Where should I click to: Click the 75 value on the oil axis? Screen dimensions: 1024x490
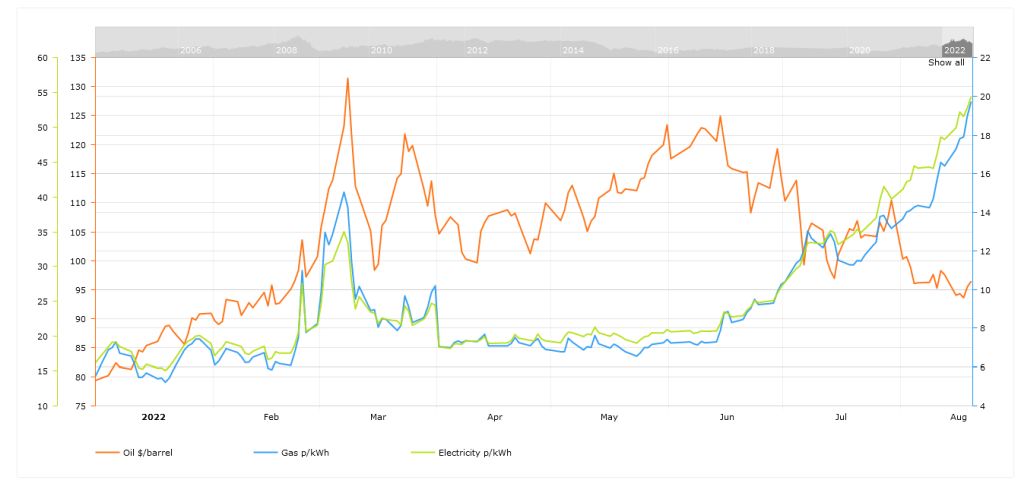(81, 406)
